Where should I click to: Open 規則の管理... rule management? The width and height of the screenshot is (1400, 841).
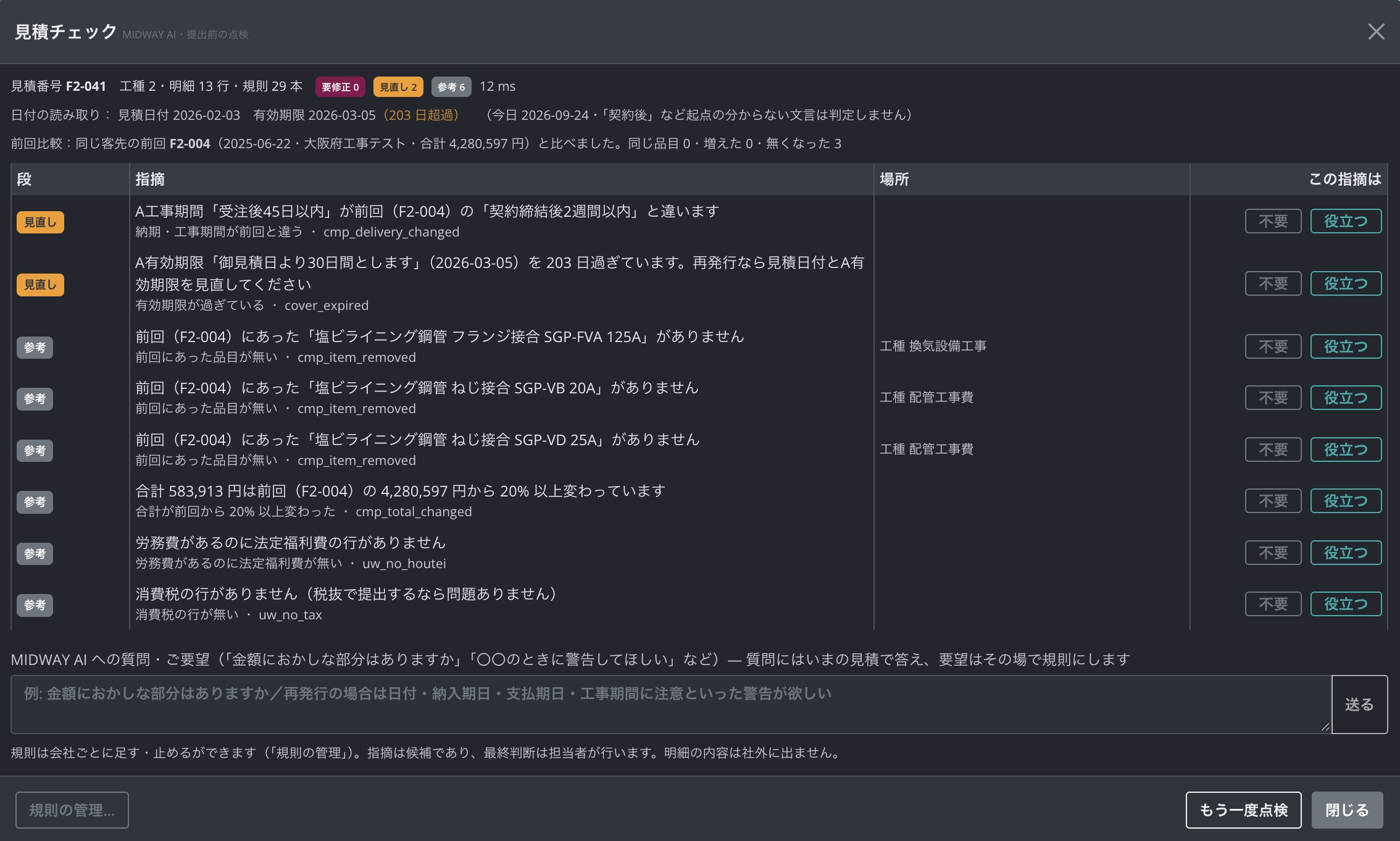pos(72,810)
